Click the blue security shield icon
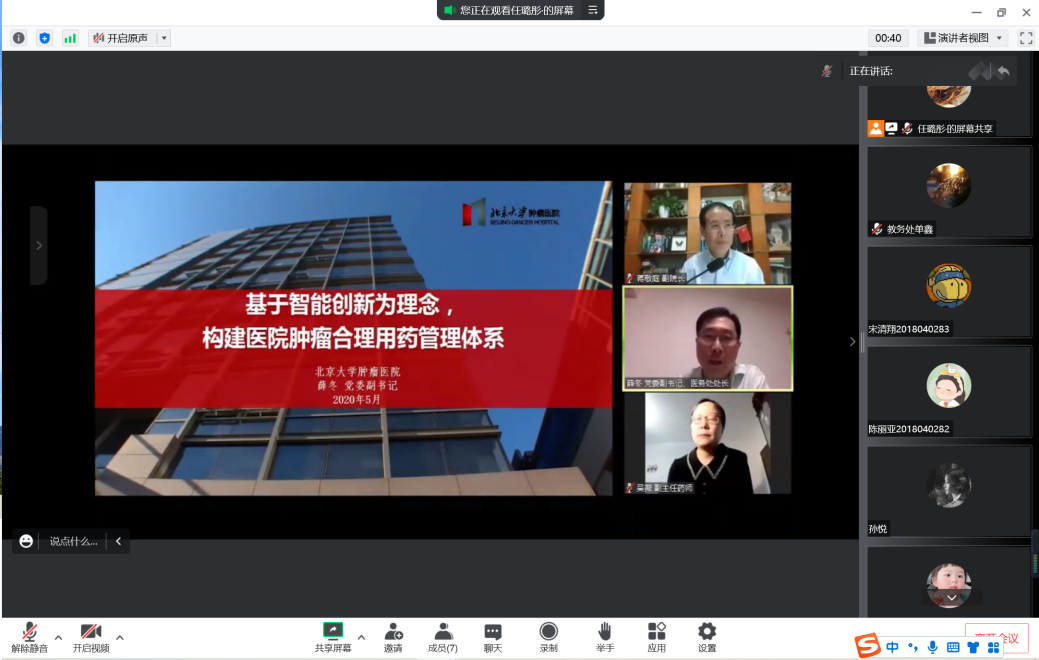This screenshot has height=660, width=1039. click(x=44, y=38)
